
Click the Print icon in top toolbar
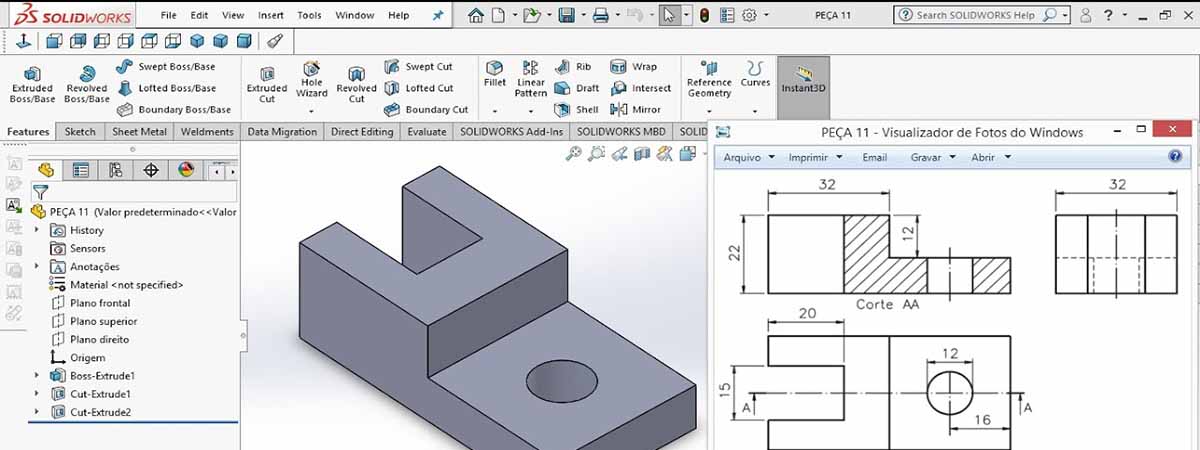[x=600, y=15]
